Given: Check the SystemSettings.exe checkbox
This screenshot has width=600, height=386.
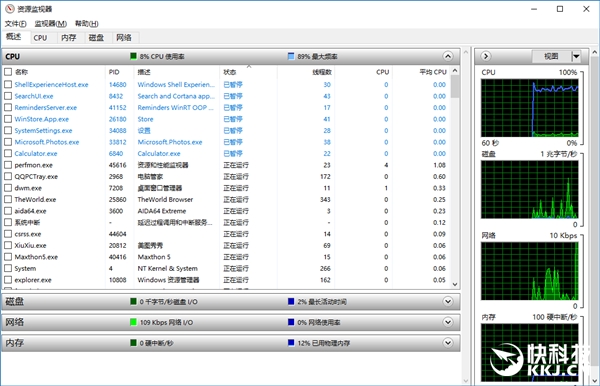Looking at the screenshot, I should click(8, 130).
